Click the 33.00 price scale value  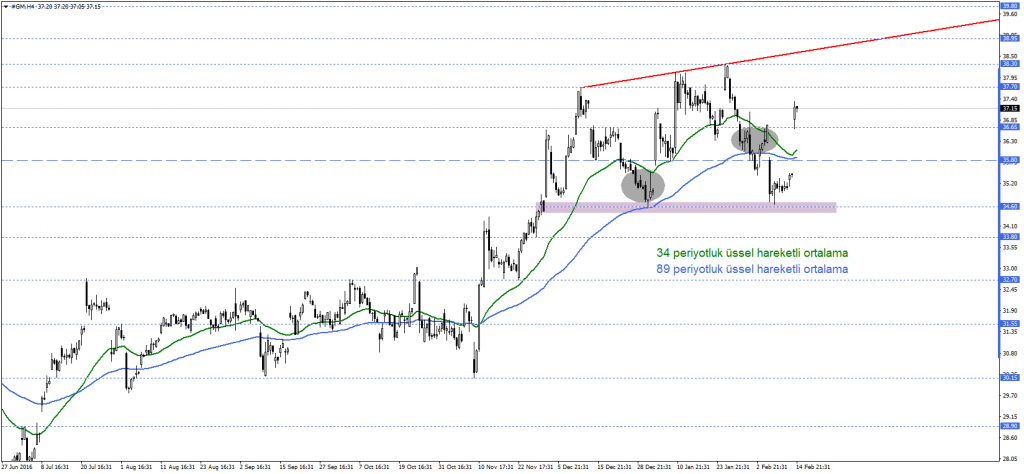pos(1010,268)
